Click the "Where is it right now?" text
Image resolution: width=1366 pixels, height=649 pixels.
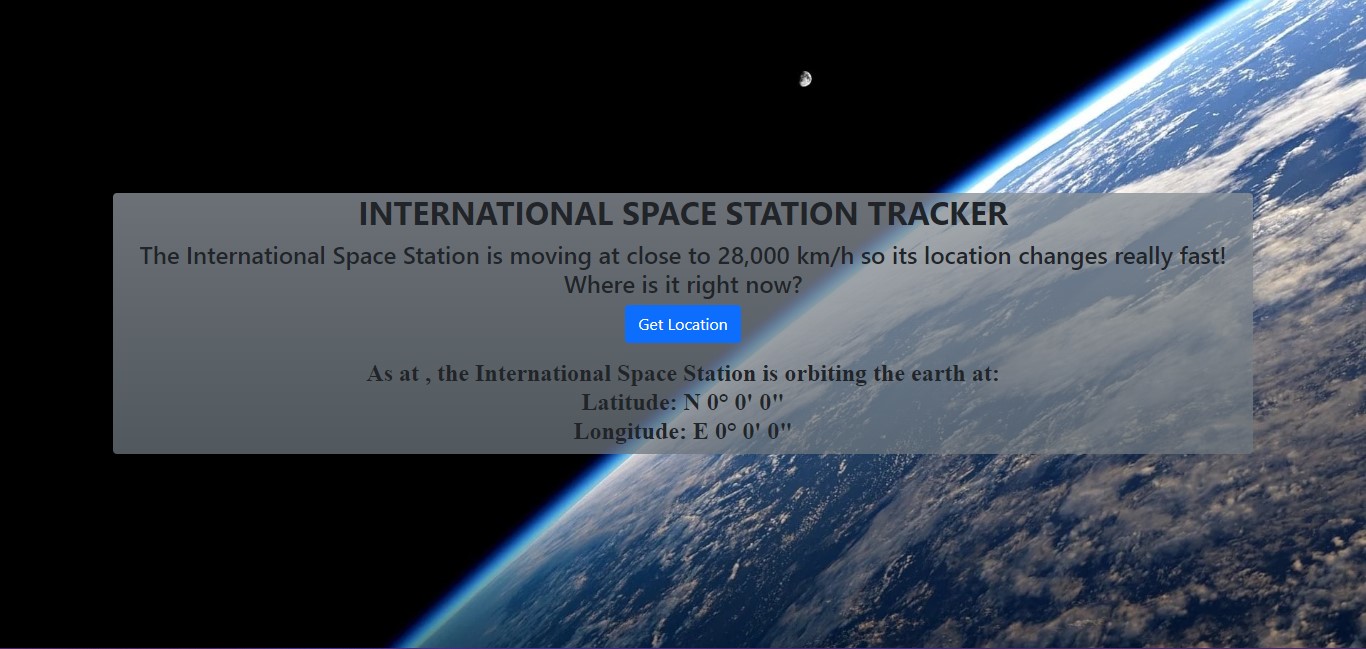[683, 285]
